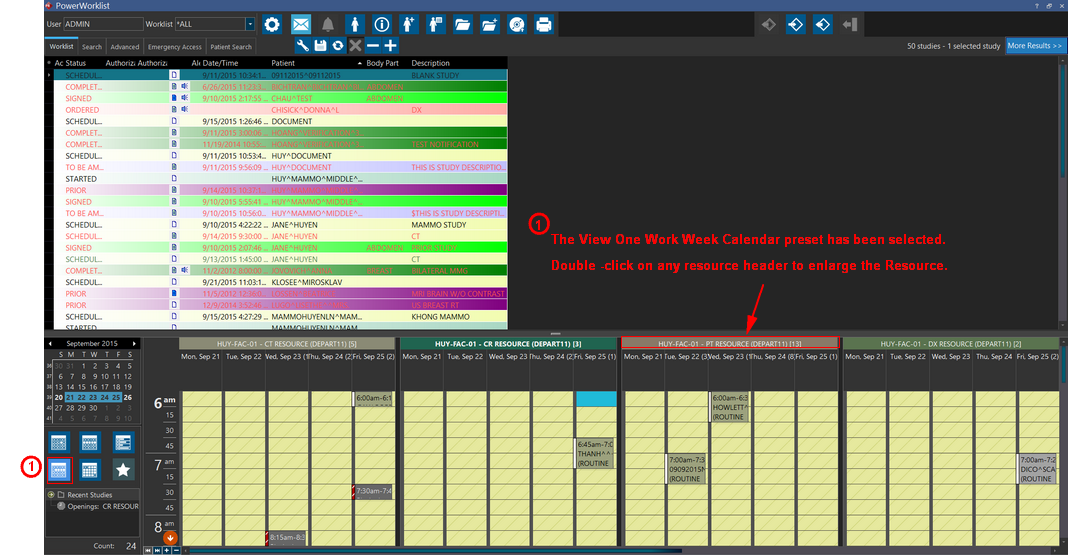
Task: Click the floppy disk save icon
Action: [320, 46]
